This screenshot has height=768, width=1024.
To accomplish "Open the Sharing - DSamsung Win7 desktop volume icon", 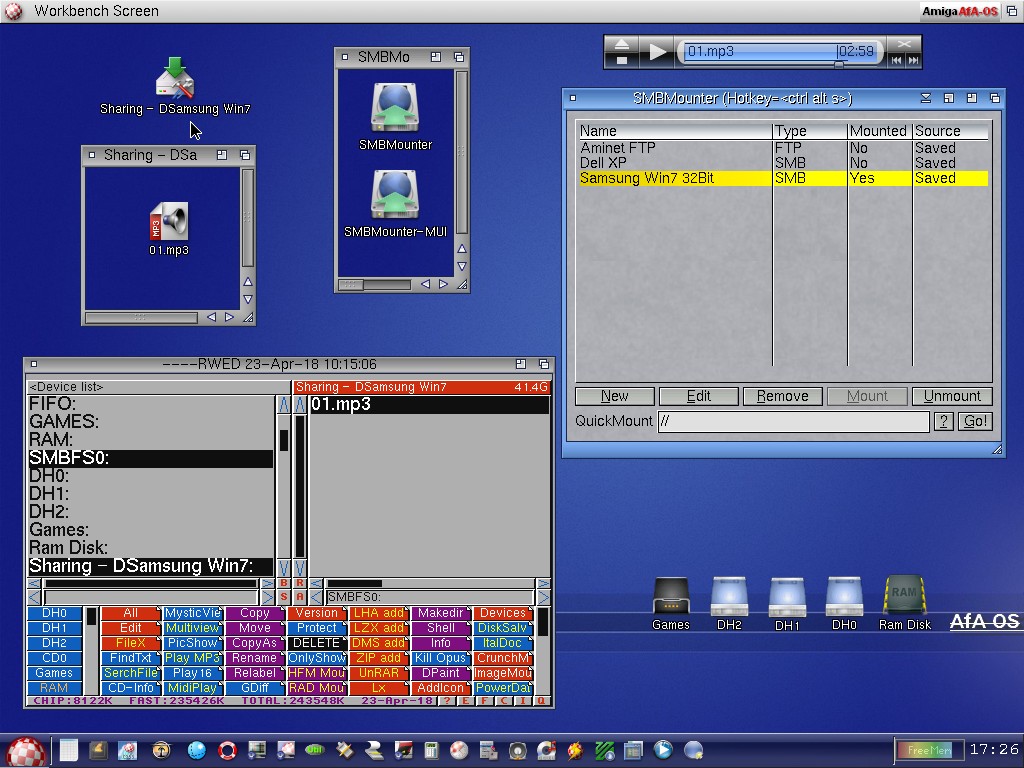I will coord(175,80).
